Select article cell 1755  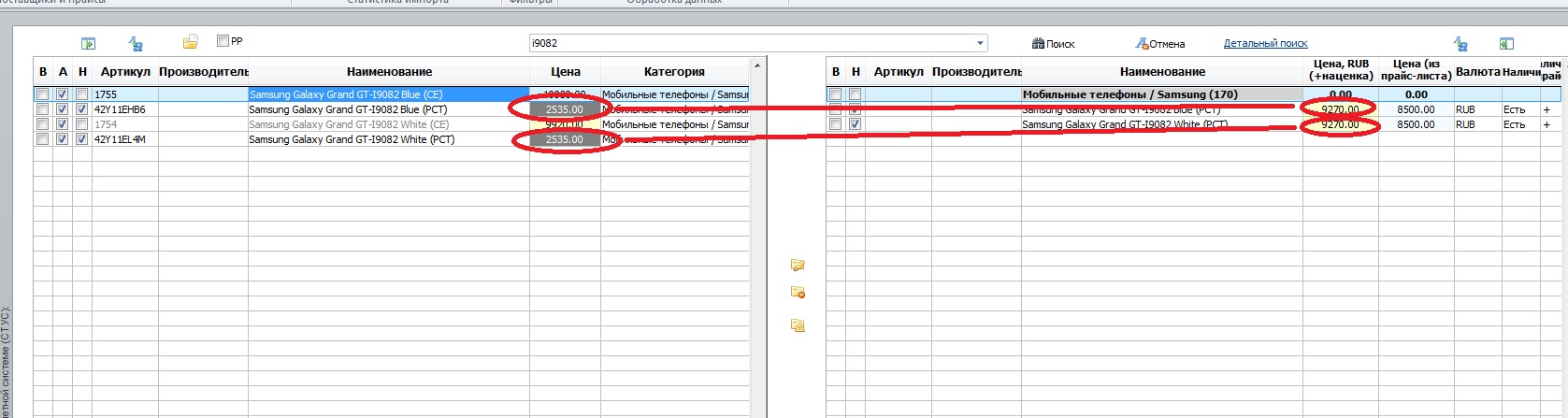tap(125, 94)
